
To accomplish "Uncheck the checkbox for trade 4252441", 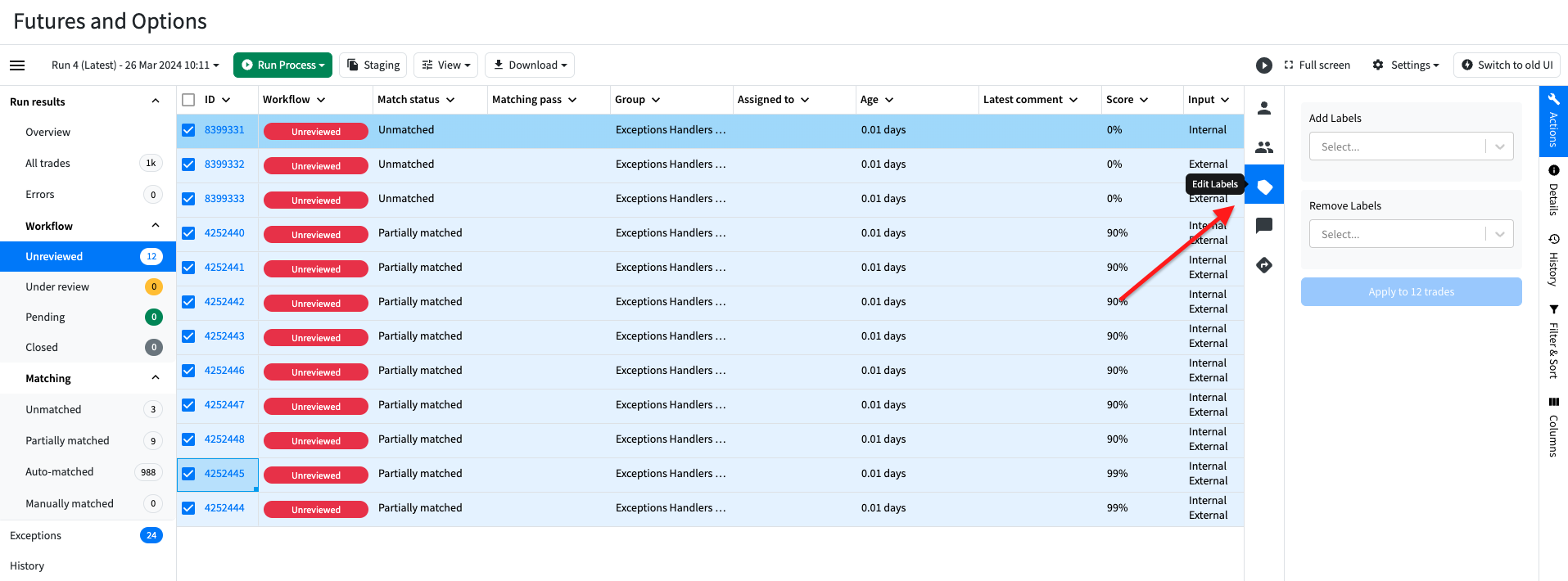I will (188, 268).
